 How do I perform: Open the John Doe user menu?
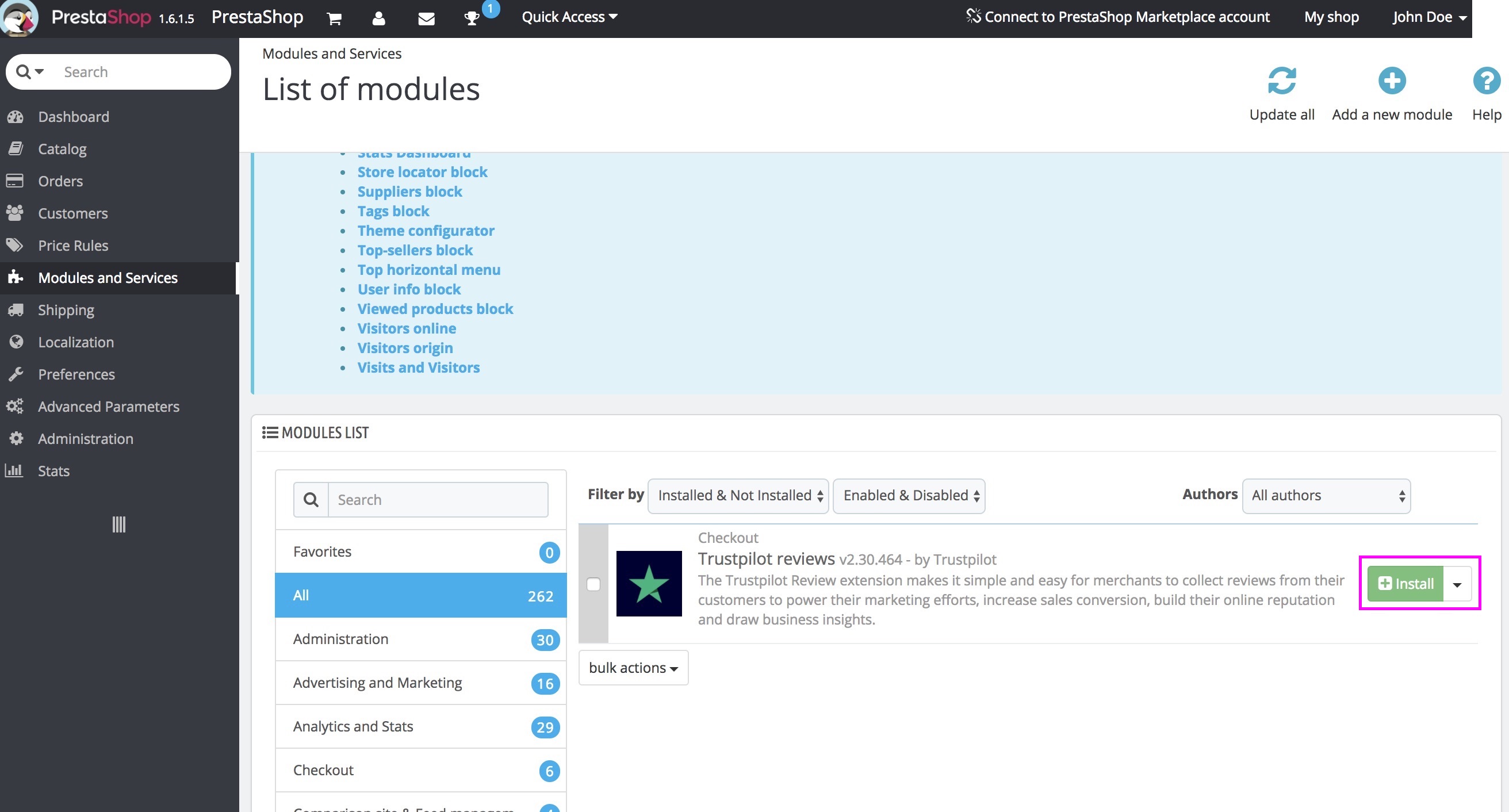(1429, 17)
